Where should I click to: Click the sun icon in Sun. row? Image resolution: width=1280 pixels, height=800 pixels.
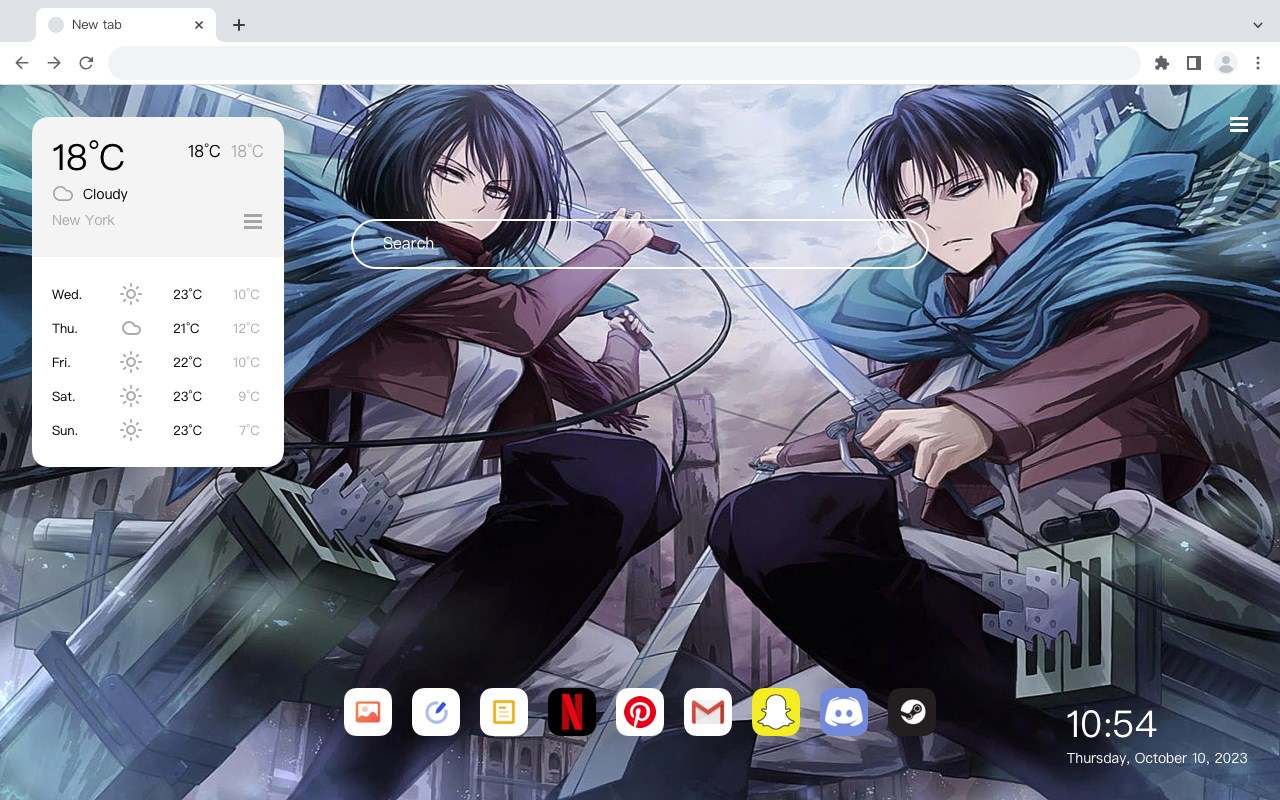131,430
